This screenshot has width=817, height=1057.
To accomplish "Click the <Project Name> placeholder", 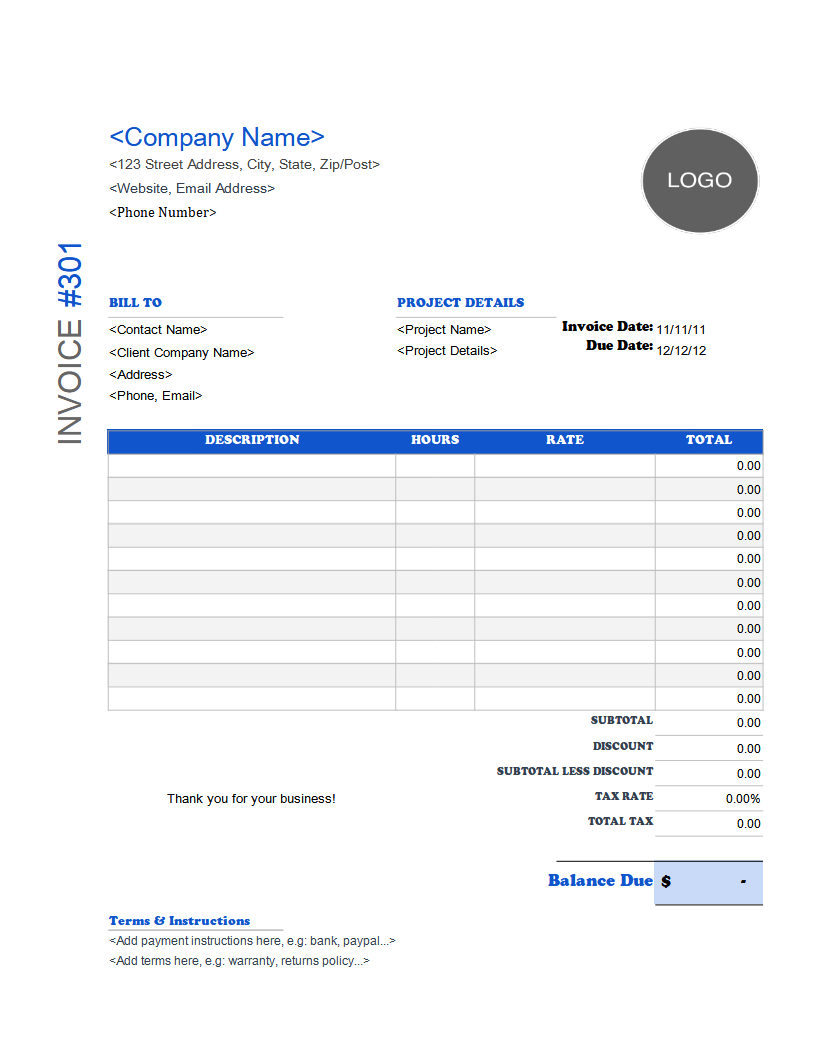I will (x=444, y=330).
